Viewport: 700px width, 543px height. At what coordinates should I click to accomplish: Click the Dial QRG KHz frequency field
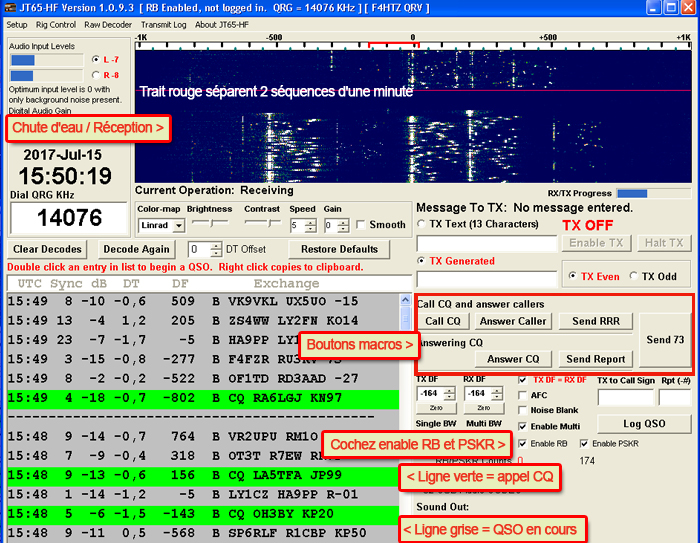coord(69,218)
